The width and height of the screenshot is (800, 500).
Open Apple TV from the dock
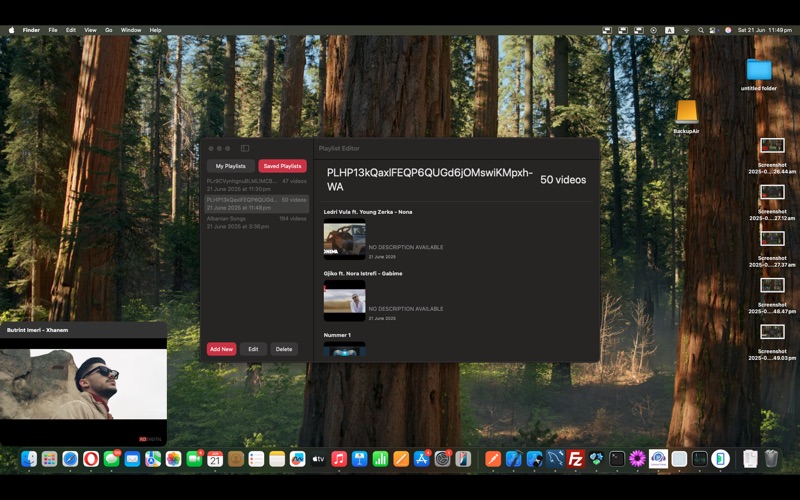[x=318, y=459]
